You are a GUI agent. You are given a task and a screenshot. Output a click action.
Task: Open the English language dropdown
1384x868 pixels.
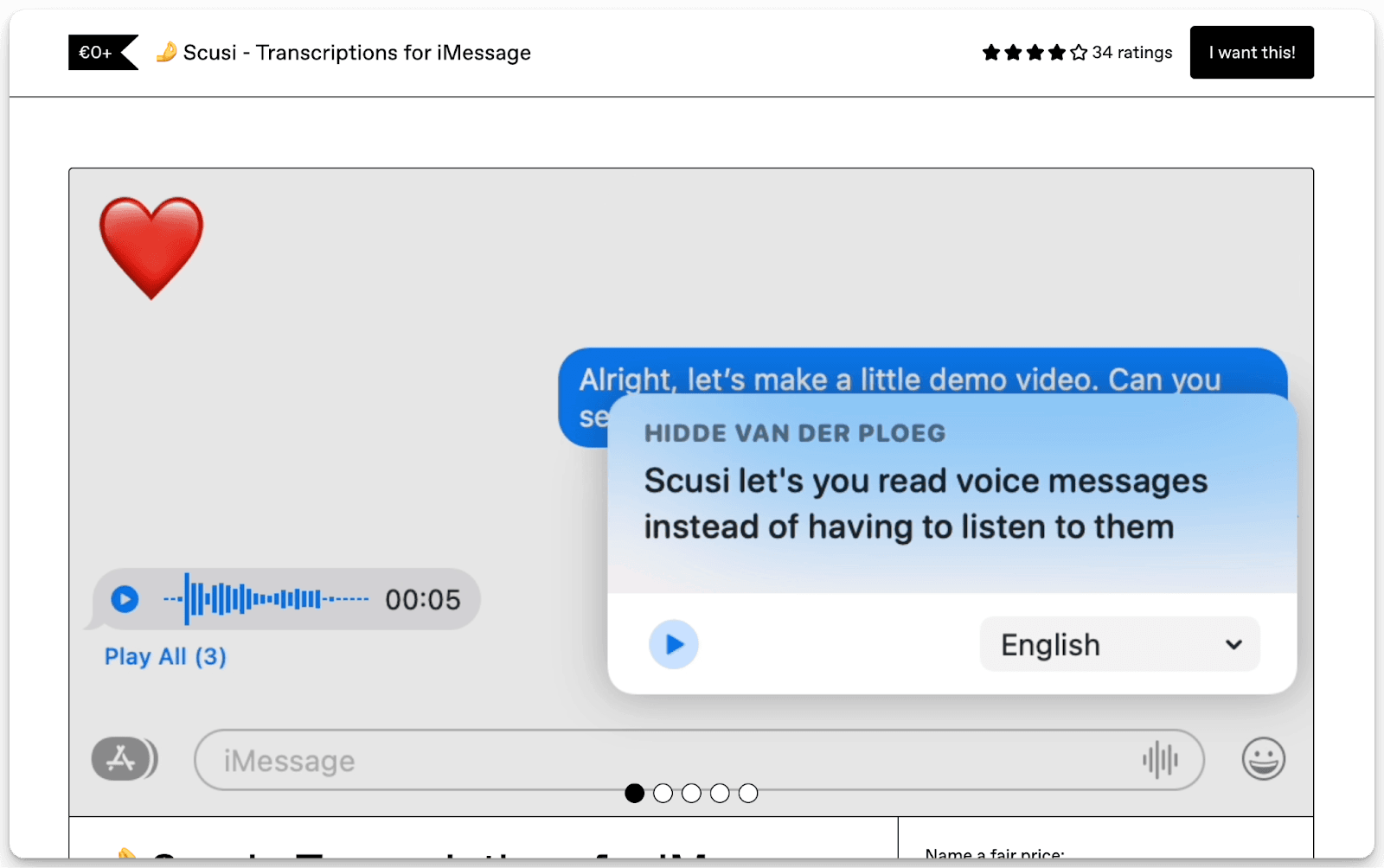point(1119,644)
